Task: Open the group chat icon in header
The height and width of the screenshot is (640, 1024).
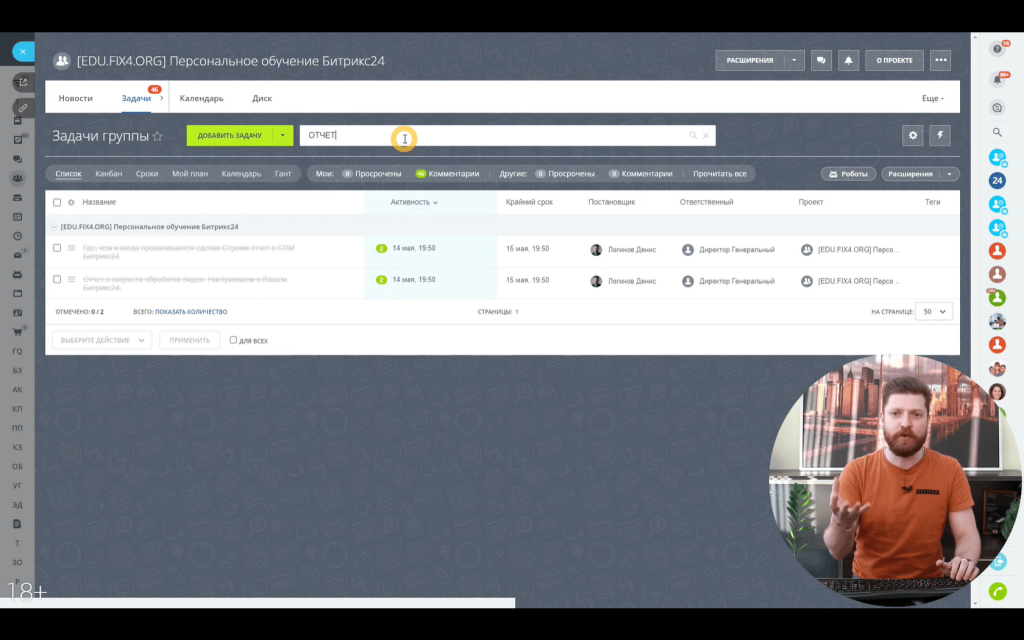Action: coord(821,60)
